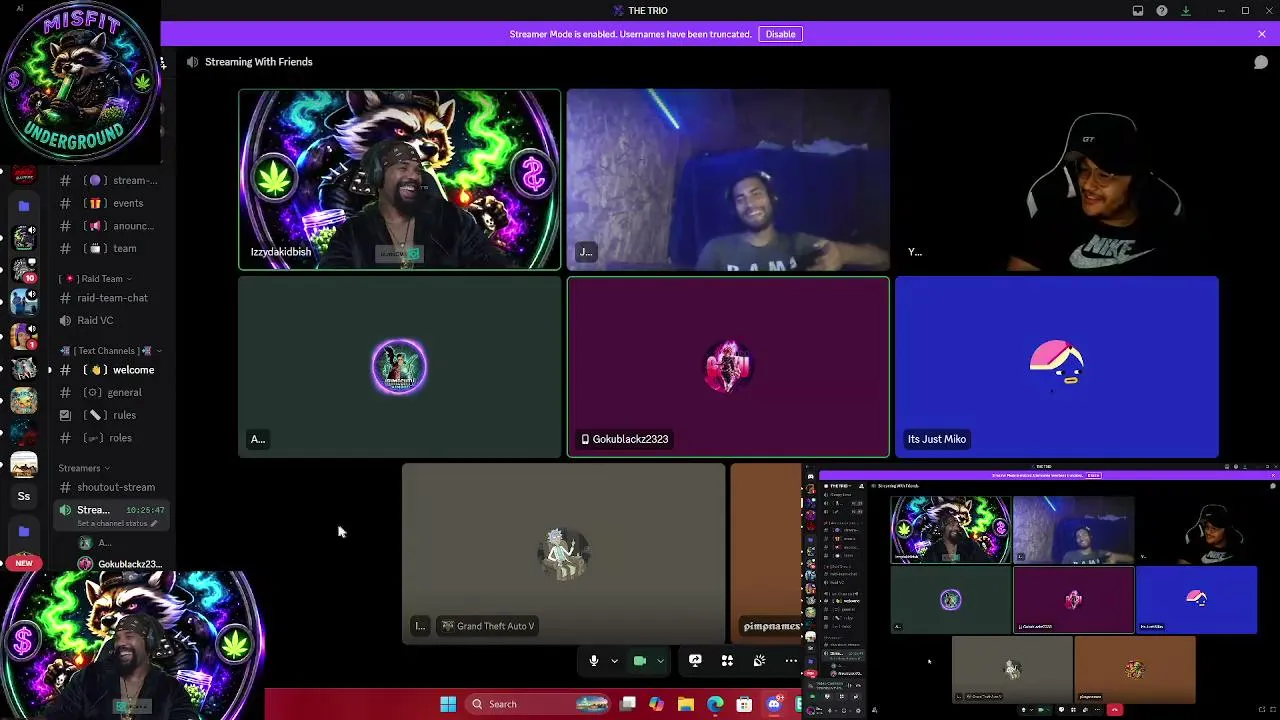The height and width of the screenshot is (720, 1280).
Task: Open the shoutout-stream channel
Action: coord(110,487)
